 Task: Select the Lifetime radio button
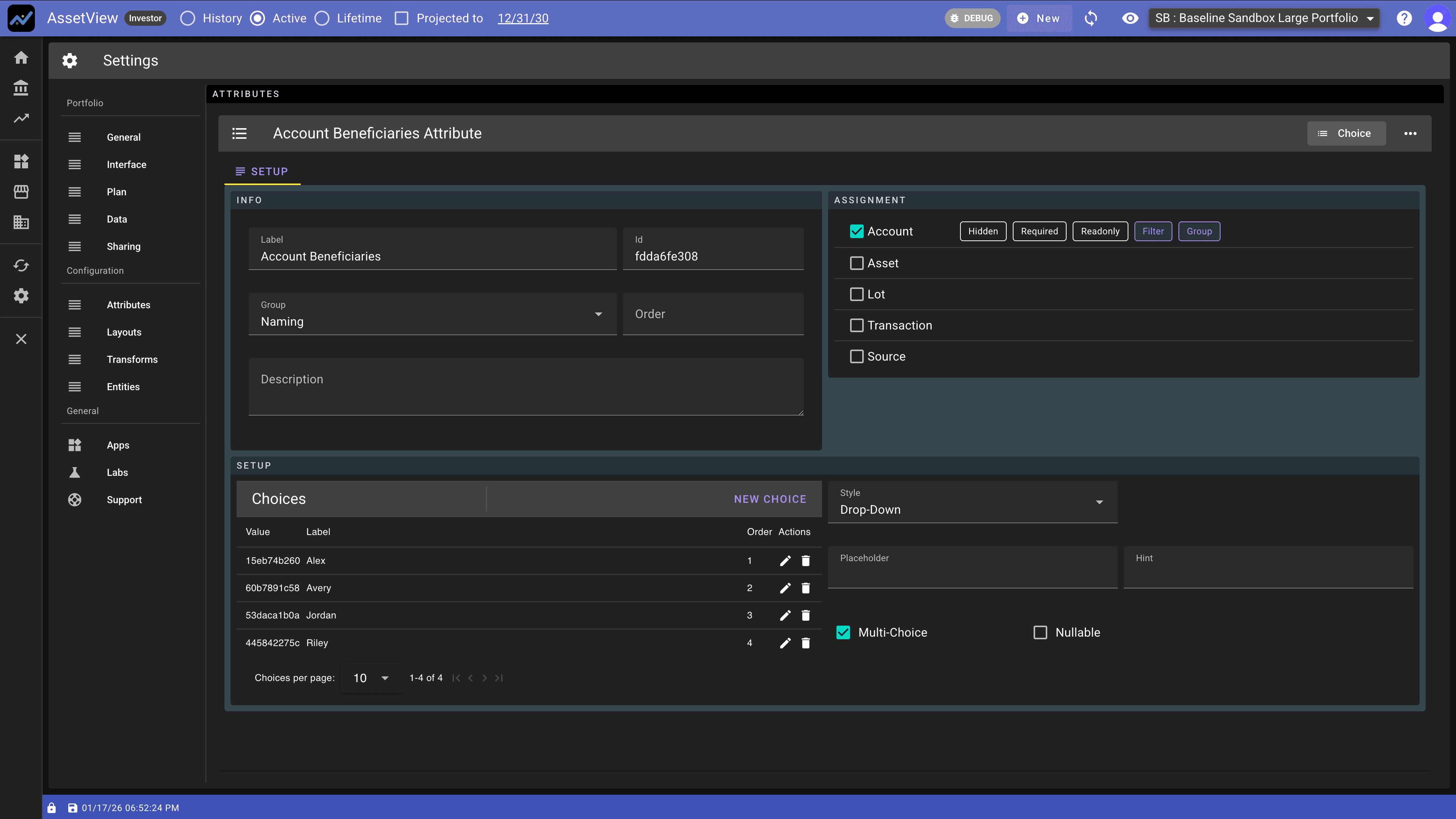323,18
